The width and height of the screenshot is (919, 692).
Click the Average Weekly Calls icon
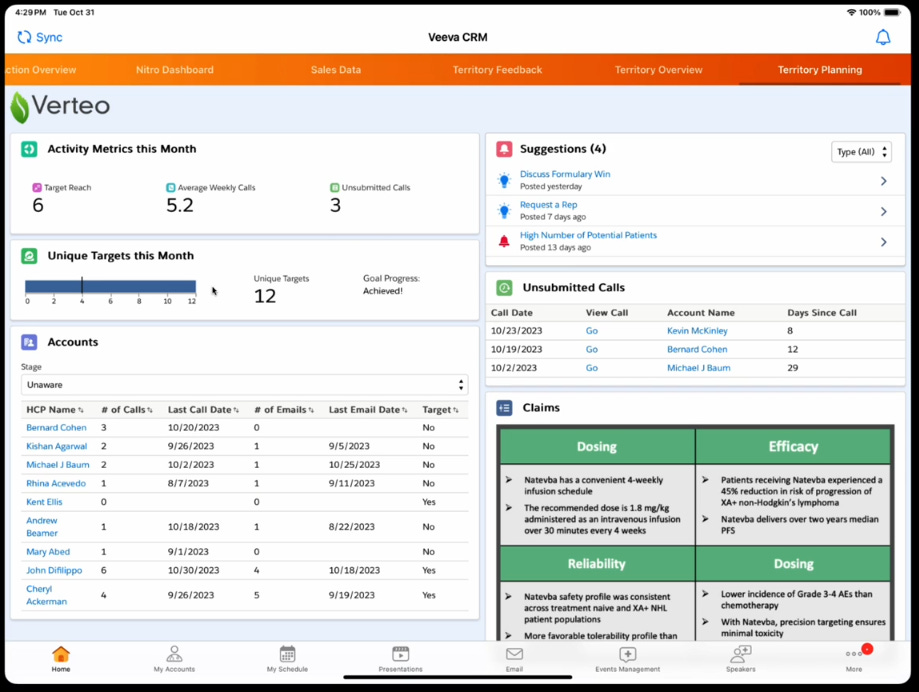(x=171, y=188)
